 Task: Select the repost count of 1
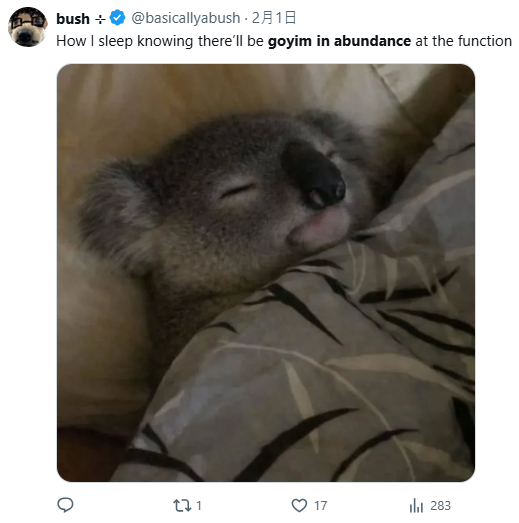[199, 506]
